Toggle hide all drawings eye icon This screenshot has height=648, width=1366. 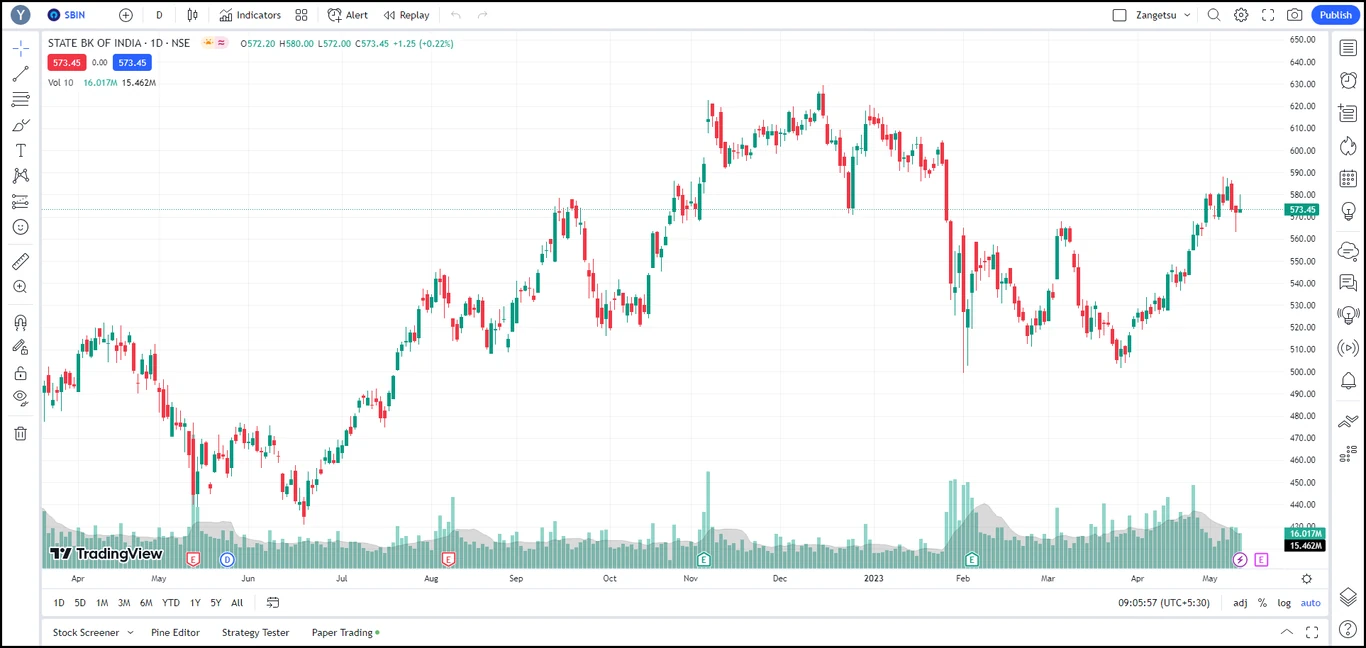tap(20, 398)
